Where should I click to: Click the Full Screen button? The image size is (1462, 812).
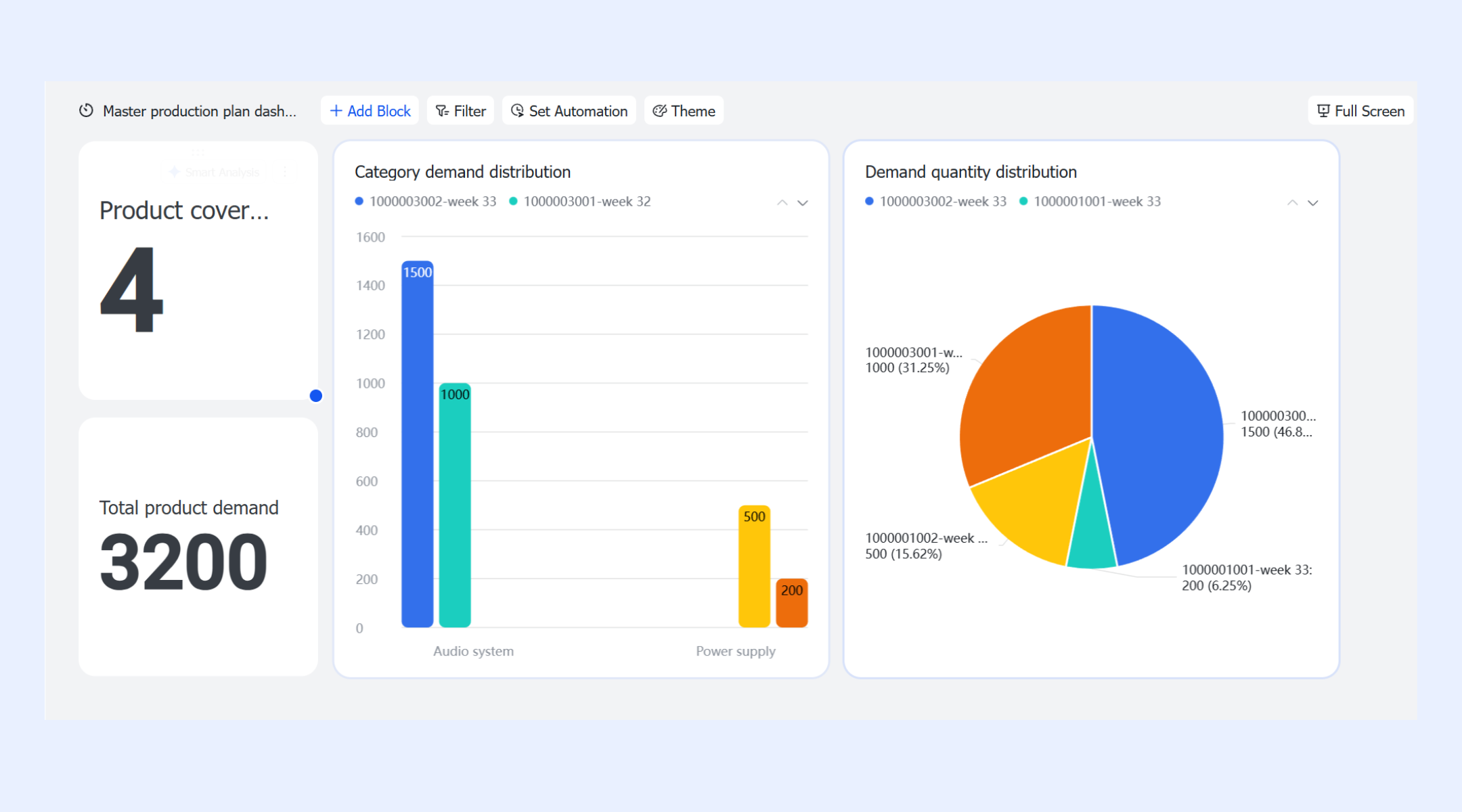[1360, 111]
